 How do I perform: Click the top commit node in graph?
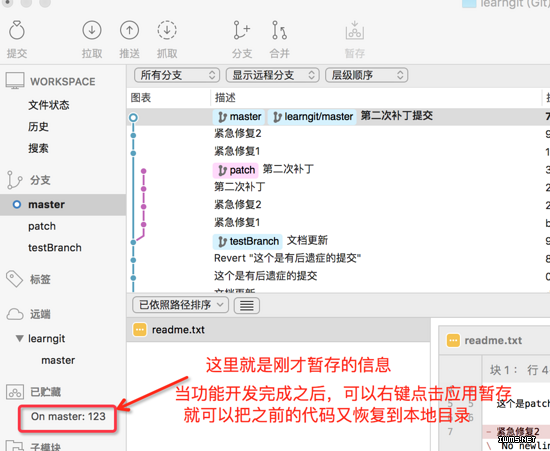click(133, 117)
